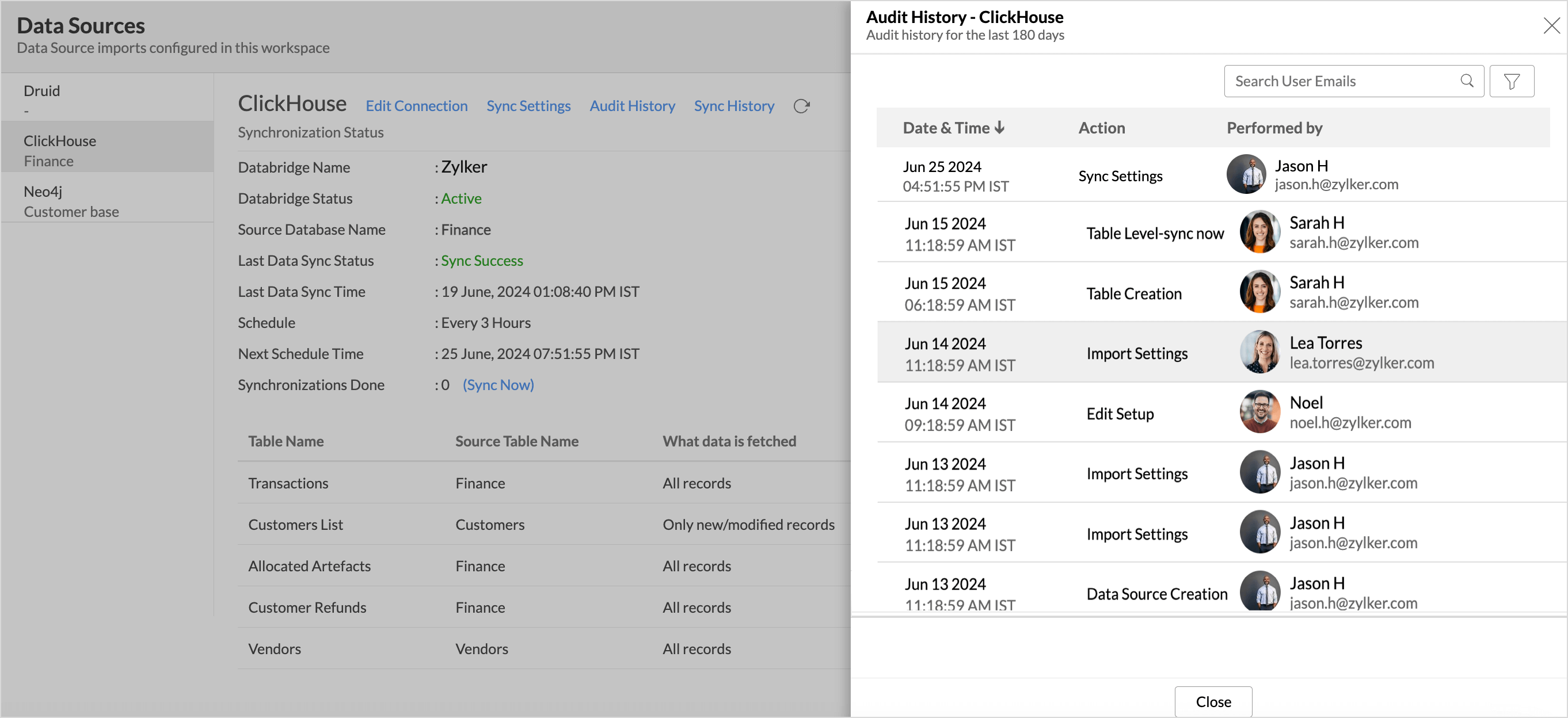Open the Edit Connection link
Screen dimensions: 1568x718
[x=416, y=106]
